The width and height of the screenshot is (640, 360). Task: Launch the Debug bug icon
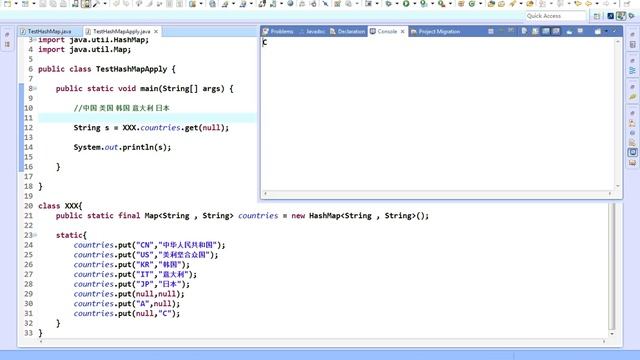coord(389,4)
